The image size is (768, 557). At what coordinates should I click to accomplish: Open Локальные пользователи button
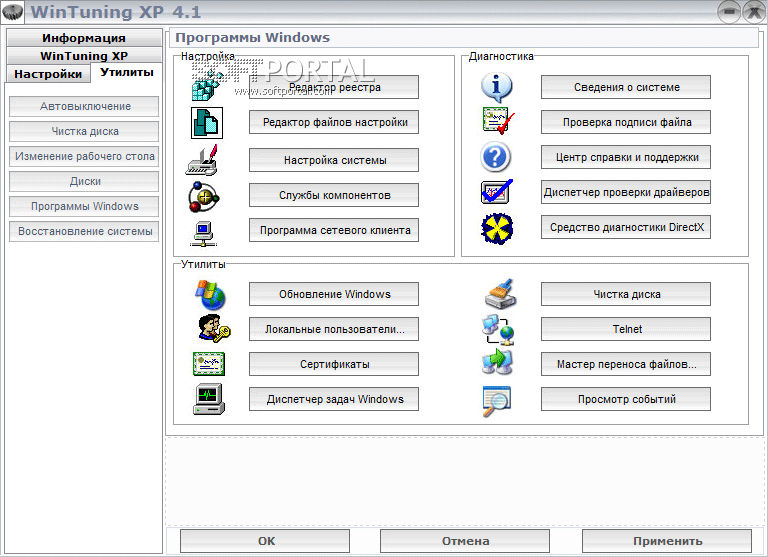[x=334, y=329]
